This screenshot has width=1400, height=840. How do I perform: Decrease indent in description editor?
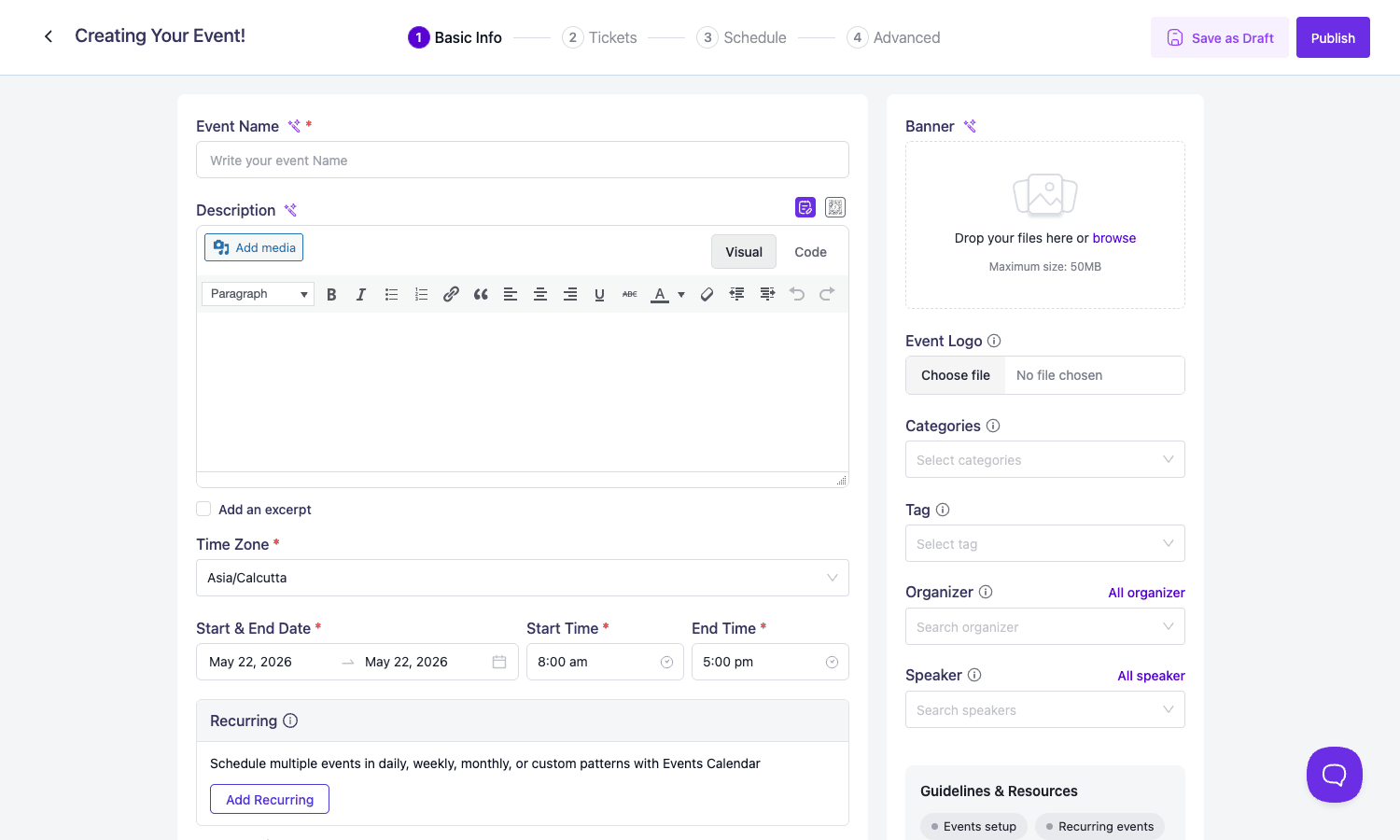(736, 294)
